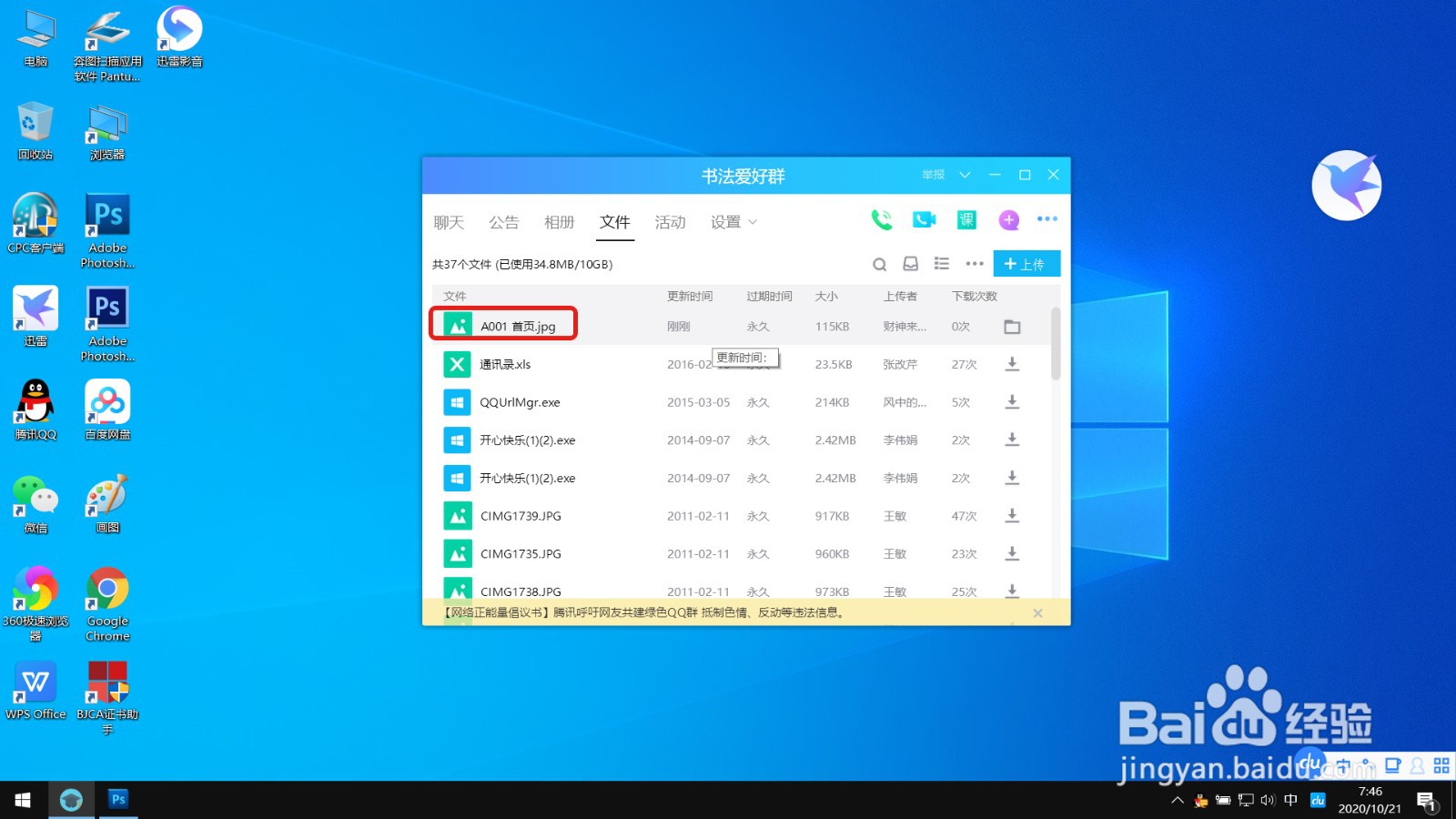The image size is (1456, 819).
Task: Click Photoshop in the taskbar
Action: click(x=118, y=799)
